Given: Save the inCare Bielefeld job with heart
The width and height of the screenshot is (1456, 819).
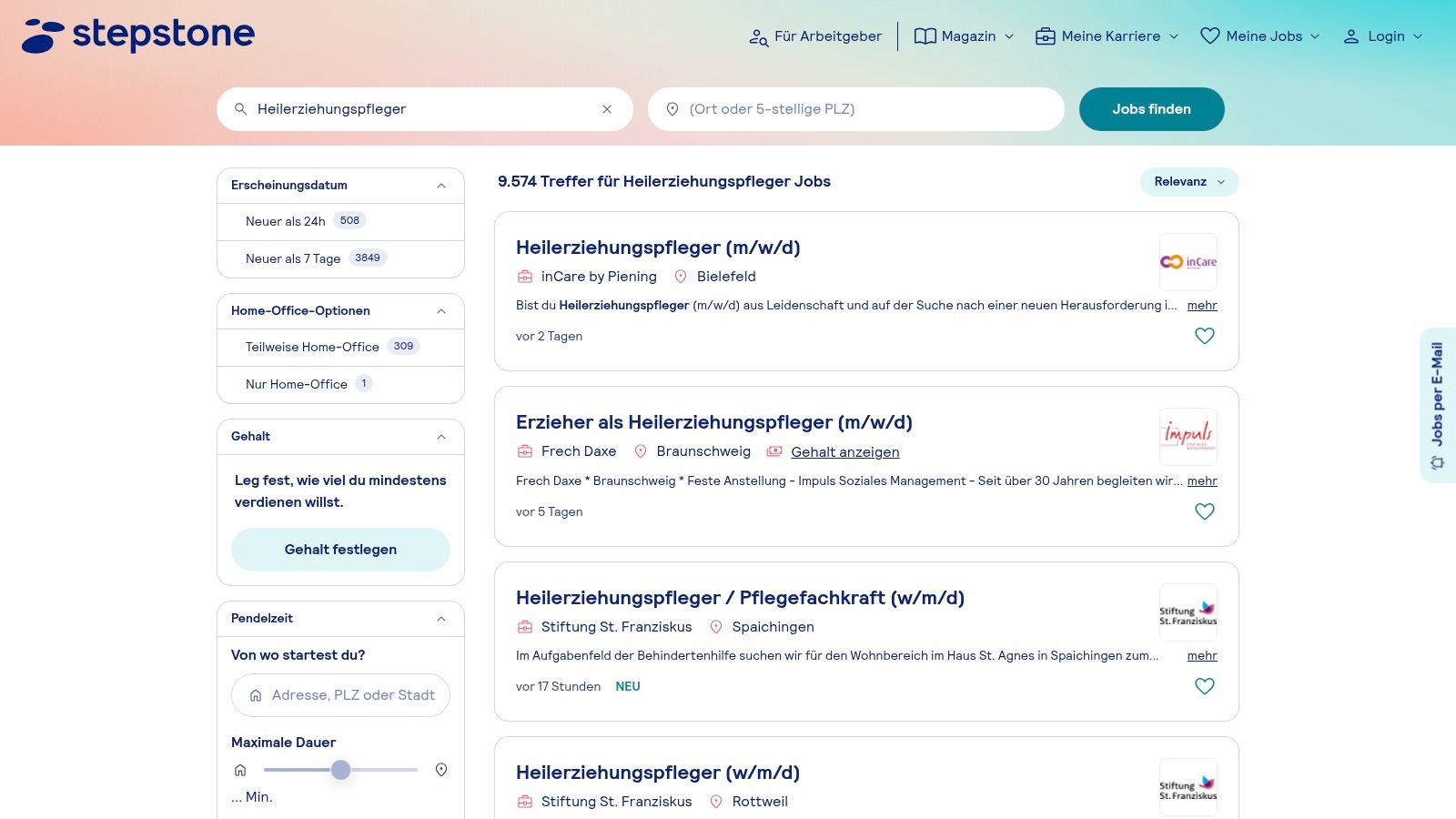Looking at the screenshot, I should [1204, 336].
